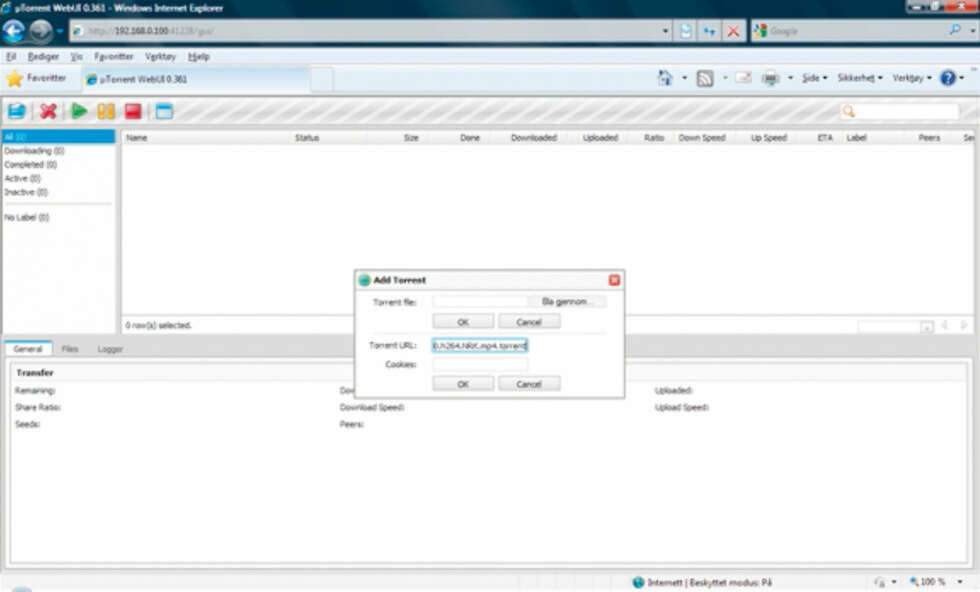Click the Read mail icon
The width and height of the screenshot is (980, 592).
(743, 78)
